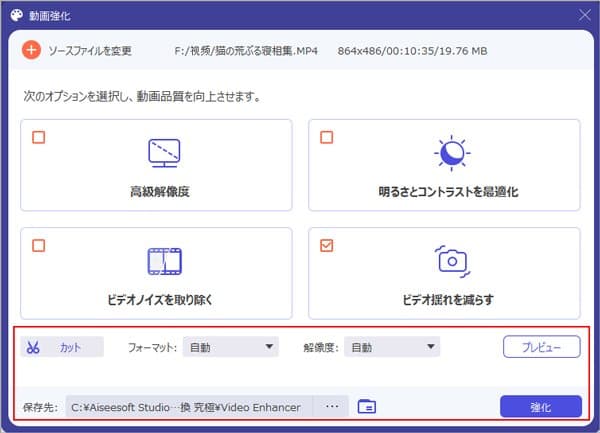This screenshot has height=433, width=600.
Task: Open the フォーマット dropdown
Action: pyautogui.click(x=231, y=347)
